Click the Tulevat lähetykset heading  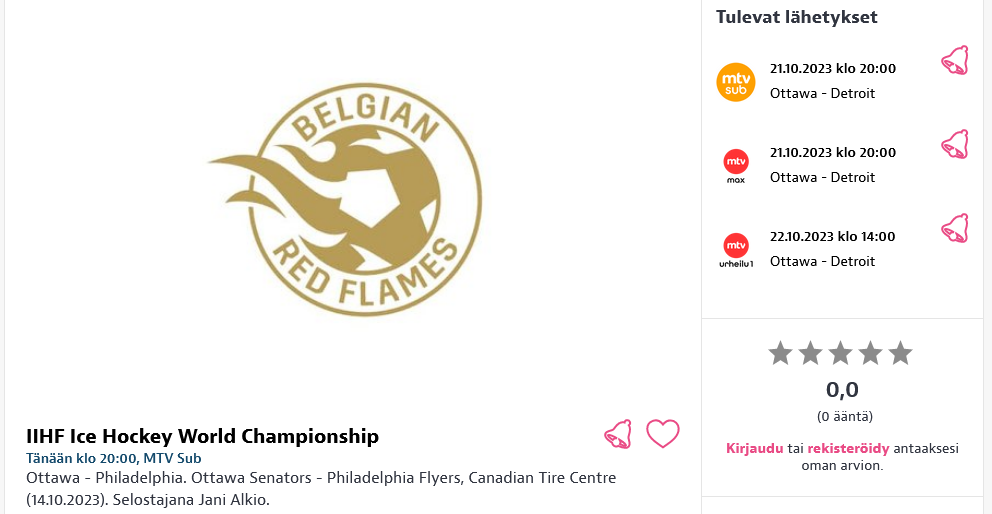pyautogui.click(x=797, y=17)
